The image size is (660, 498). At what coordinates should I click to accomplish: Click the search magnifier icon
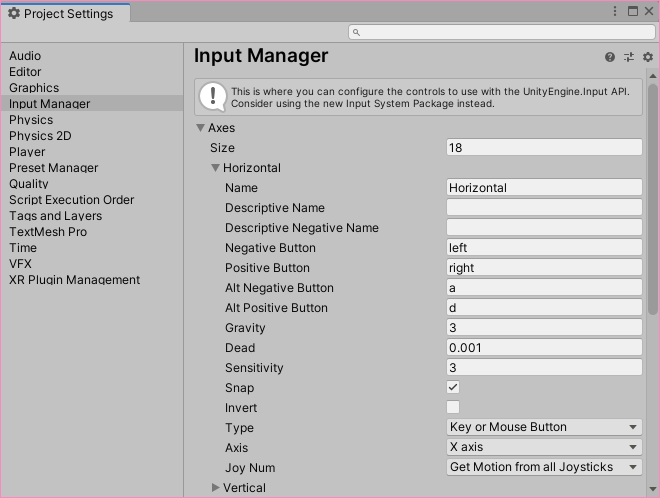[x=356, y=32]
